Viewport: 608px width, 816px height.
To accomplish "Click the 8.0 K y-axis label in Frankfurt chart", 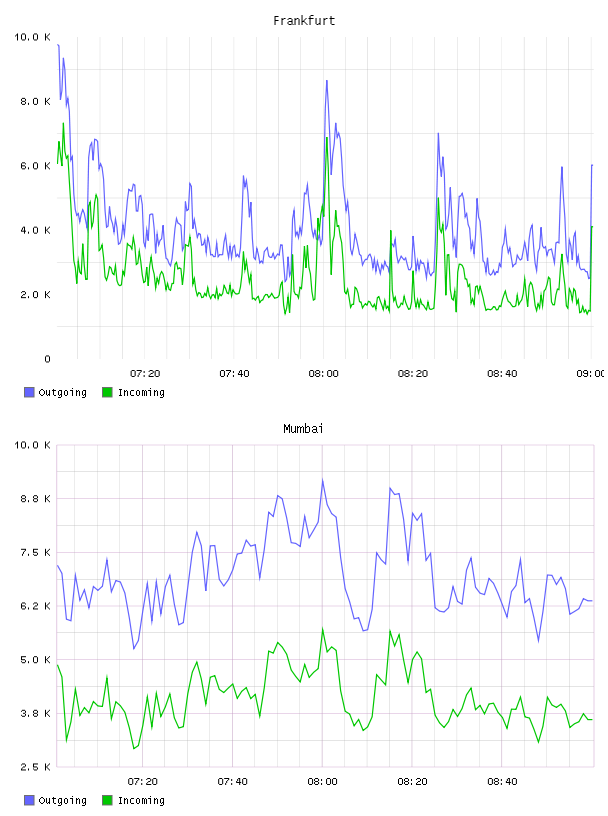I will pyautogui.click(x=35, y=101).
